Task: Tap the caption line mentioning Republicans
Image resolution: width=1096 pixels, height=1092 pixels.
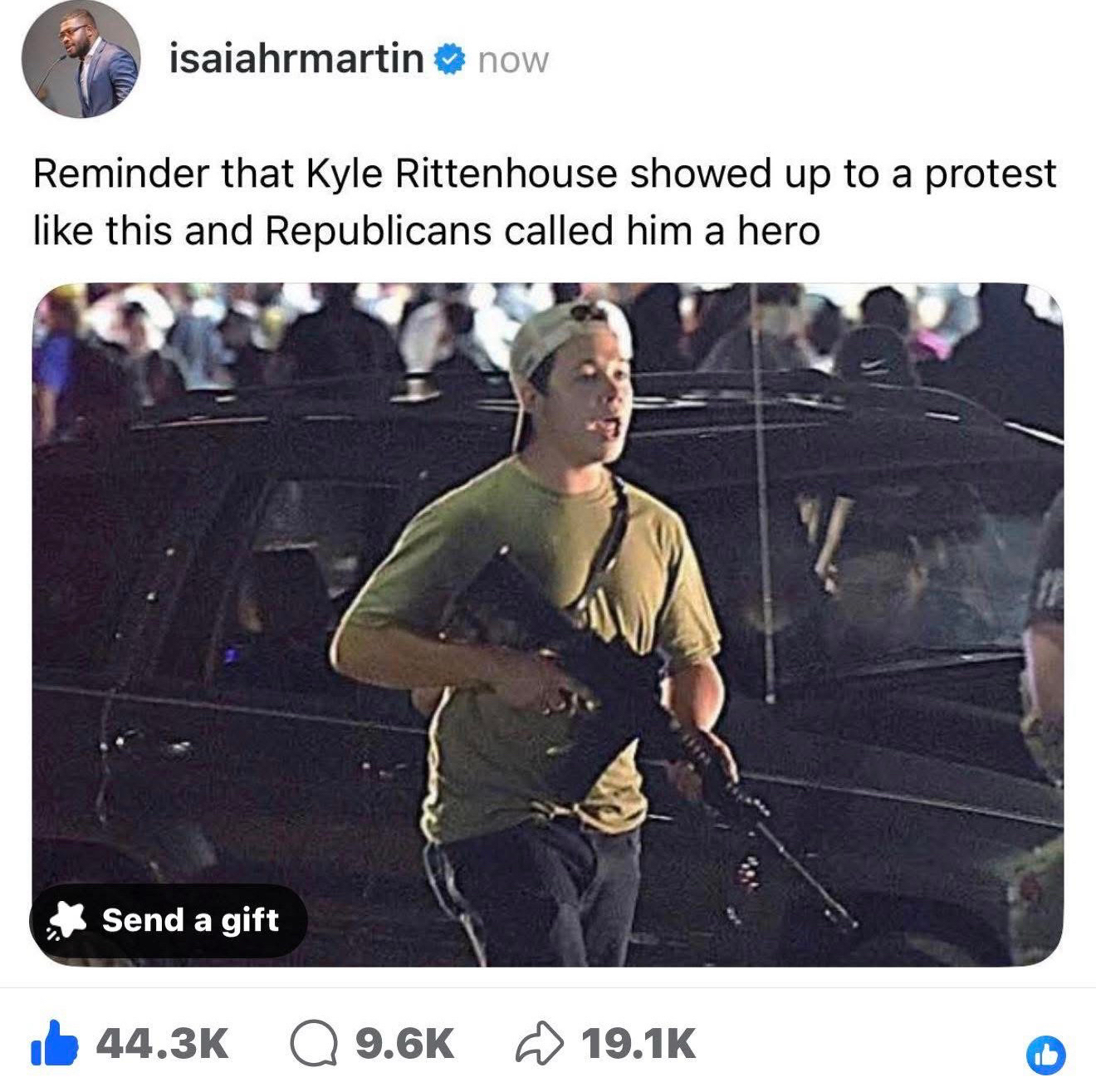Action: 426,231
